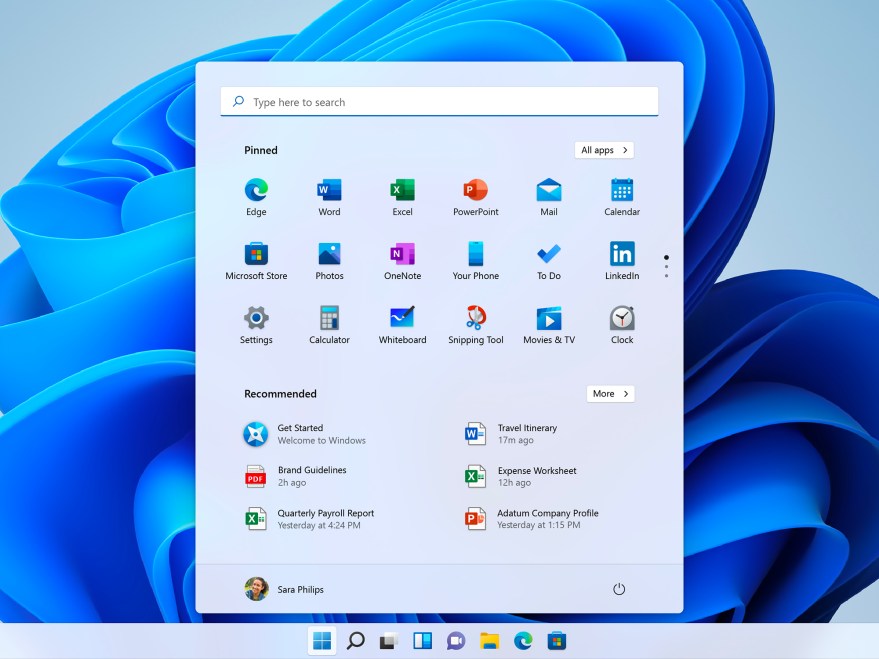Screen dimensions: 879x659
Task: Open the Sara Philips account menu
Action: tap(285, 589)
